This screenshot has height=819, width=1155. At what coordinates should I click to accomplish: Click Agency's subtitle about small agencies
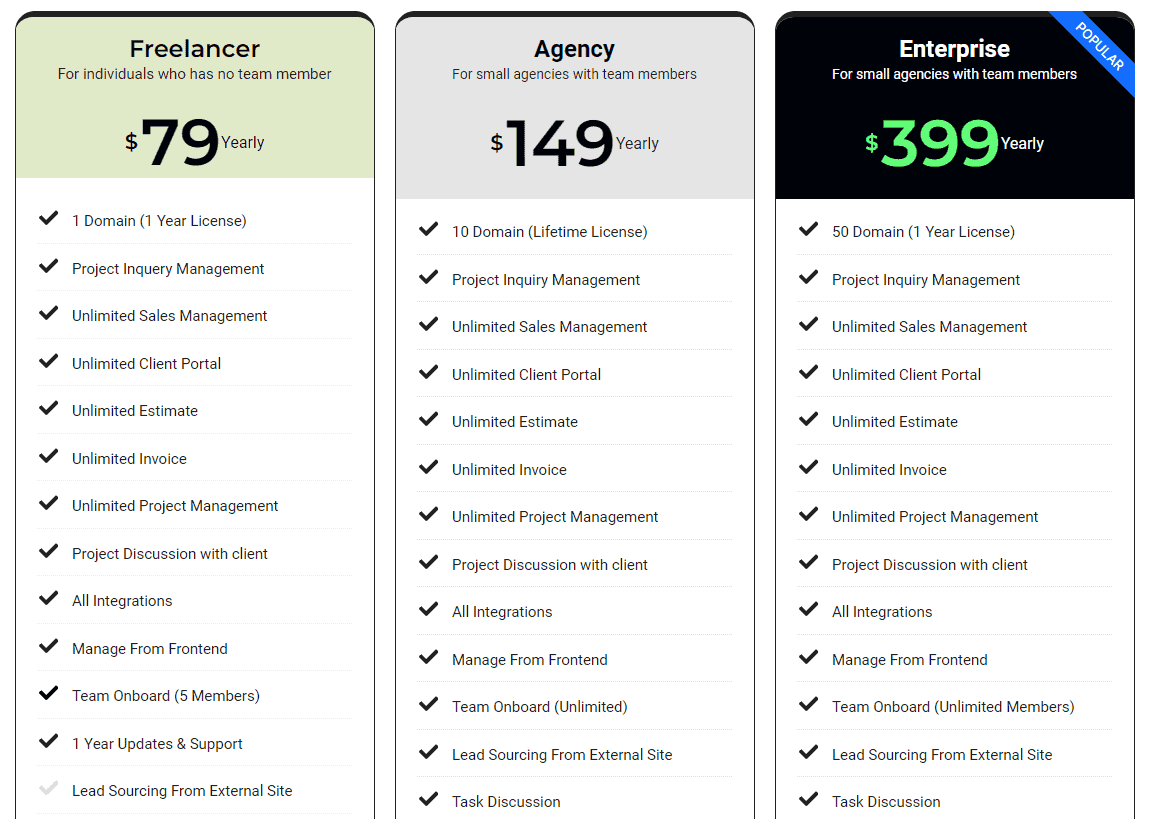(574, 73)
